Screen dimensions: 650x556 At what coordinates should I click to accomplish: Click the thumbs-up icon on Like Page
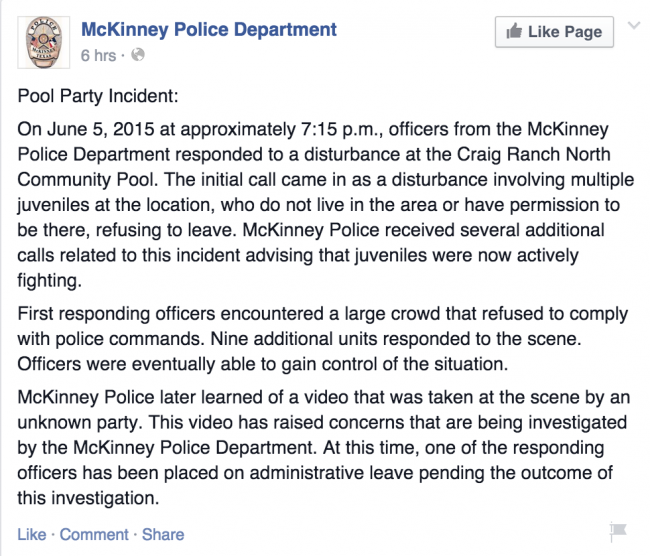514,31
